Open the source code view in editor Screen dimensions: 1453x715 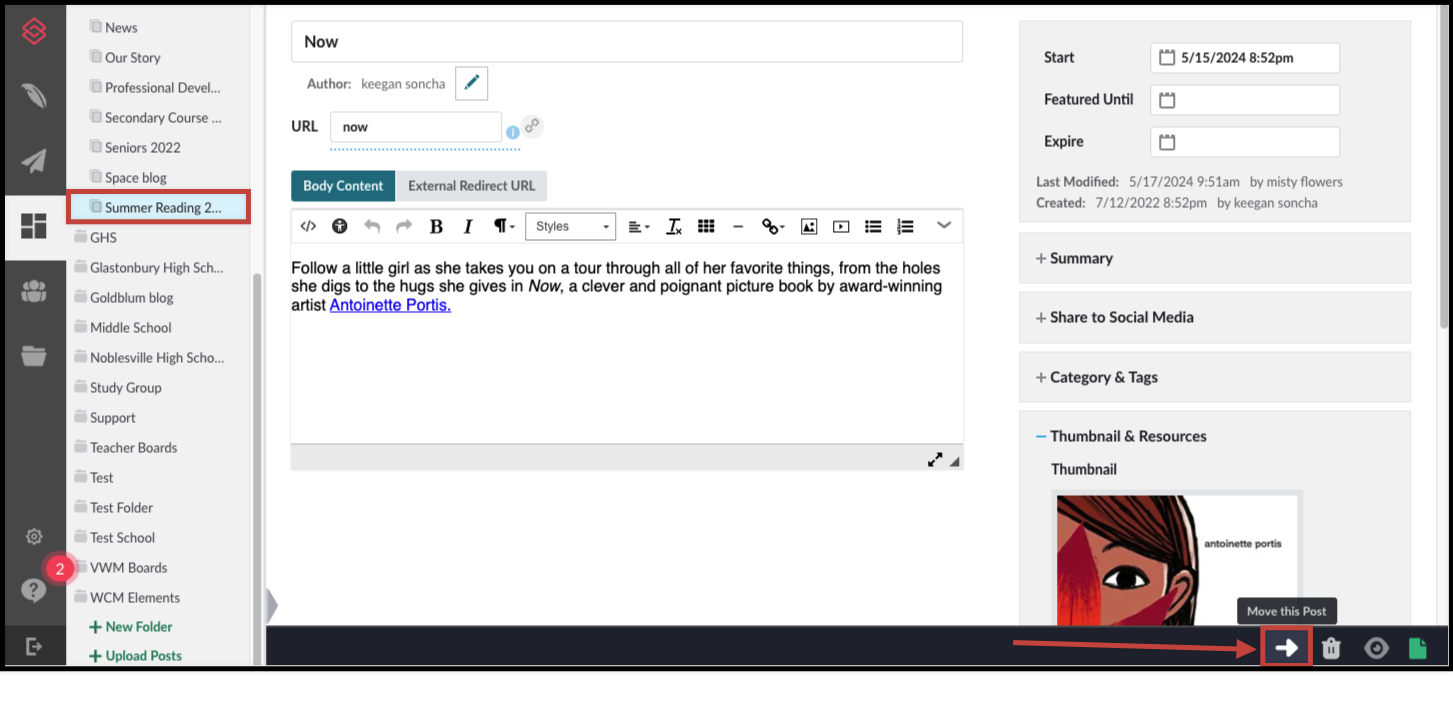[x=308, y=227]
